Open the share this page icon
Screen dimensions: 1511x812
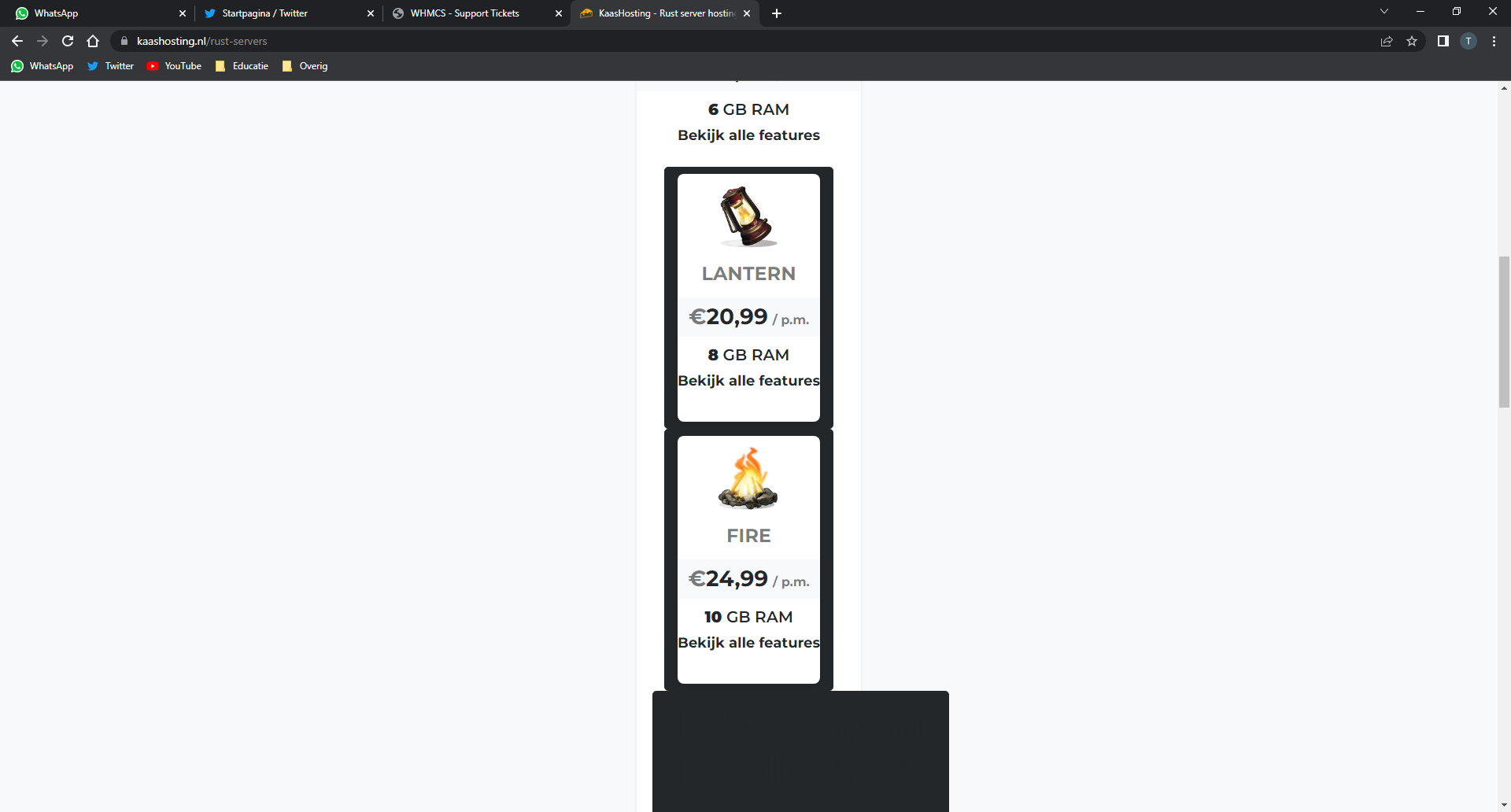pos(1387,41)
